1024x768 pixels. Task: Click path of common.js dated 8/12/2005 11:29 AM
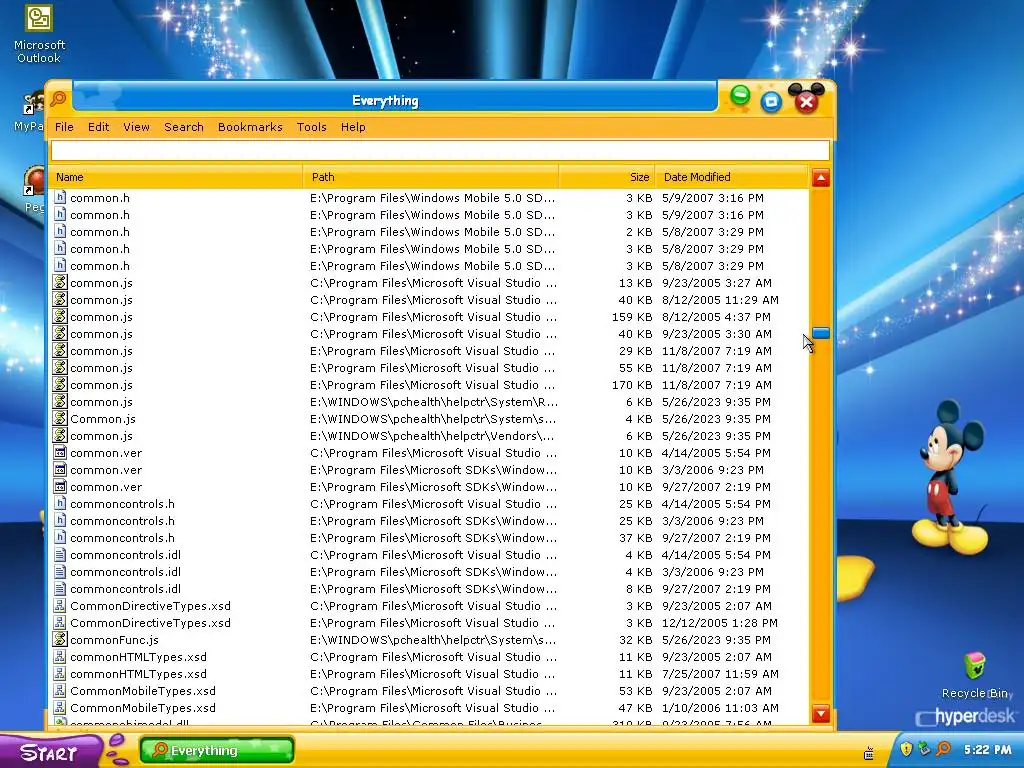(434, 300)
